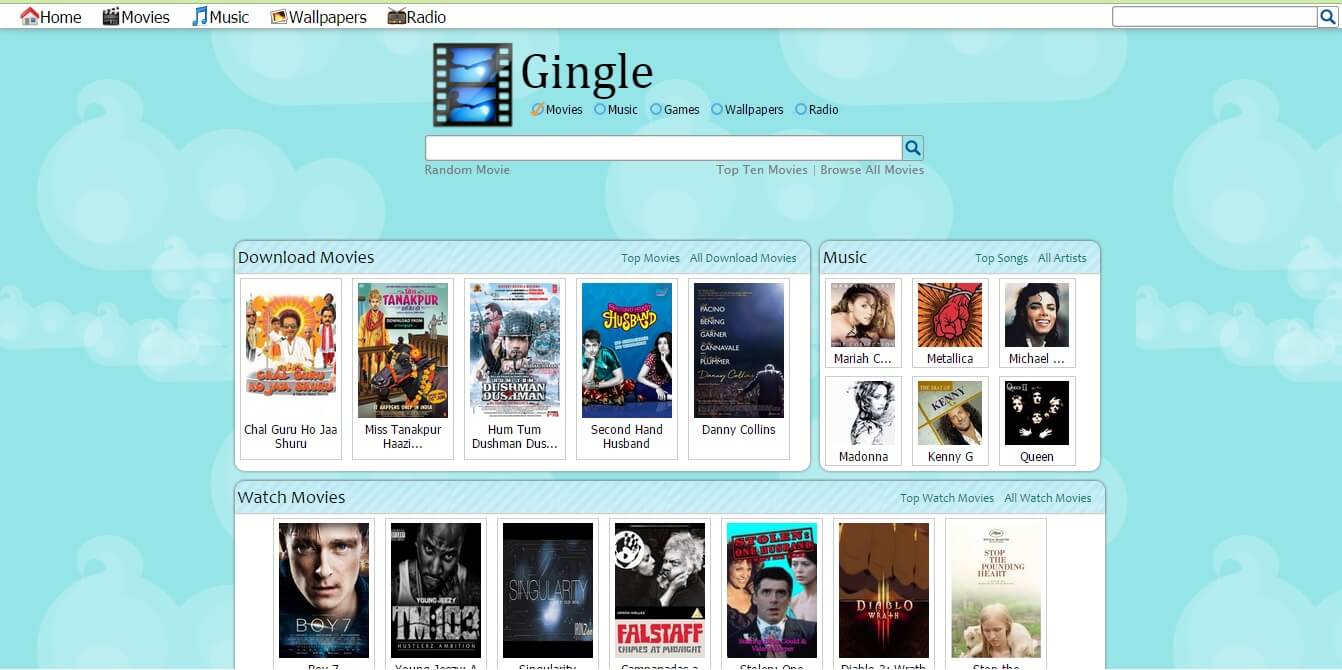The height and width of the screenshot is (670, 1342).
Task: Open the Miss Tanakpur Haazi poster
Action: (x=403, y=350)
